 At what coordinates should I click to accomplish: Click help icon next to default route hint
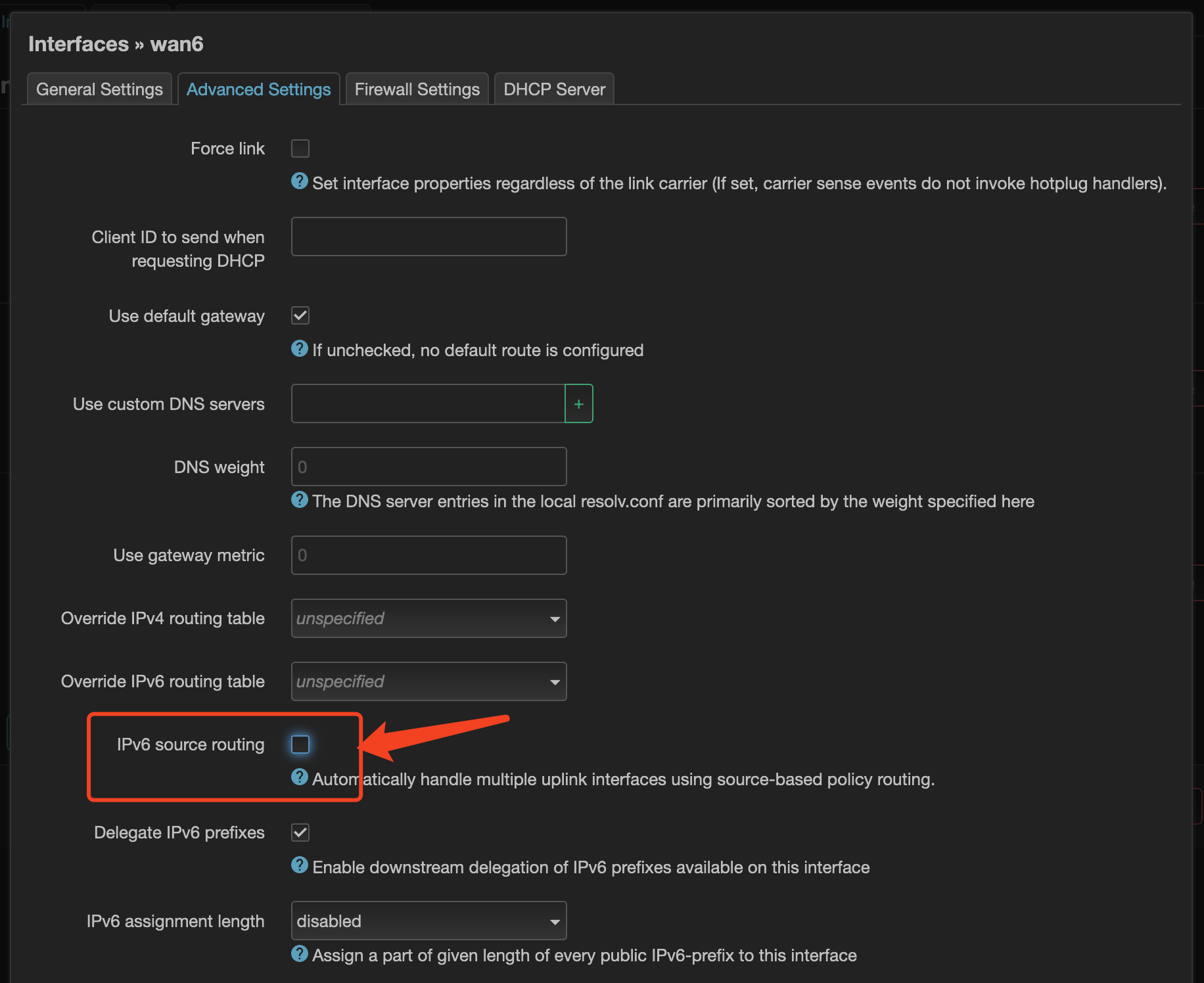click(x=300, y=348)
